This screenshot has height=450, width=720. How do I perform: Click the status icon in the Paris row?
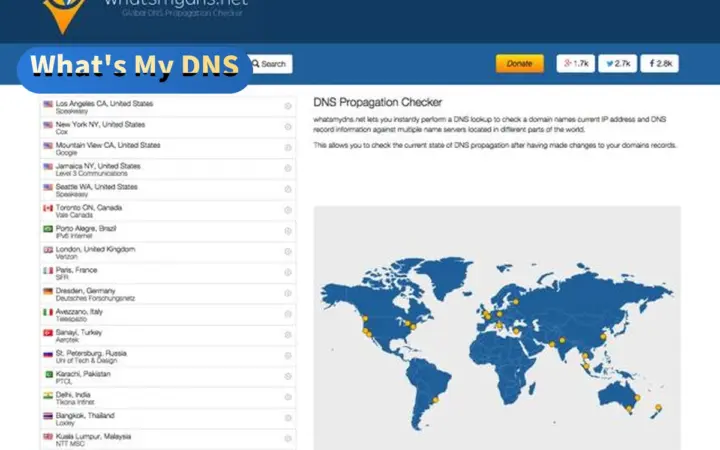[x=288, y=272]
